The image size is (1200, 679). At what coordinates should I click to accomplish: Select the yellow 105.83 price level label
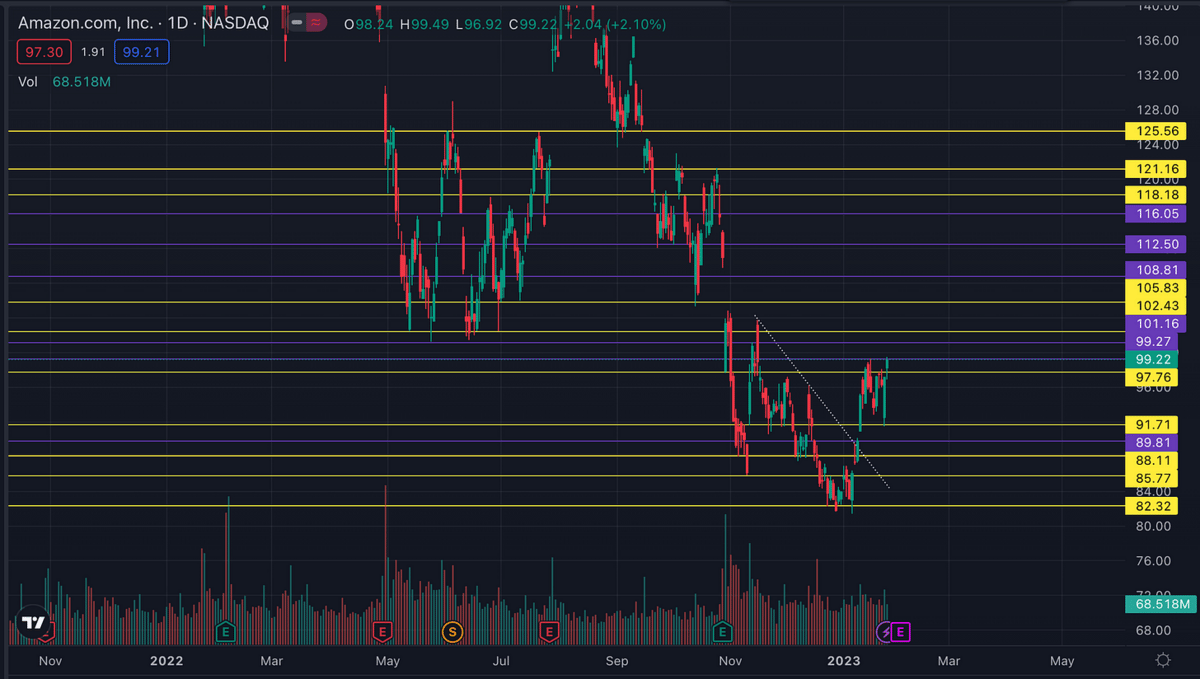click(1155, 287)
